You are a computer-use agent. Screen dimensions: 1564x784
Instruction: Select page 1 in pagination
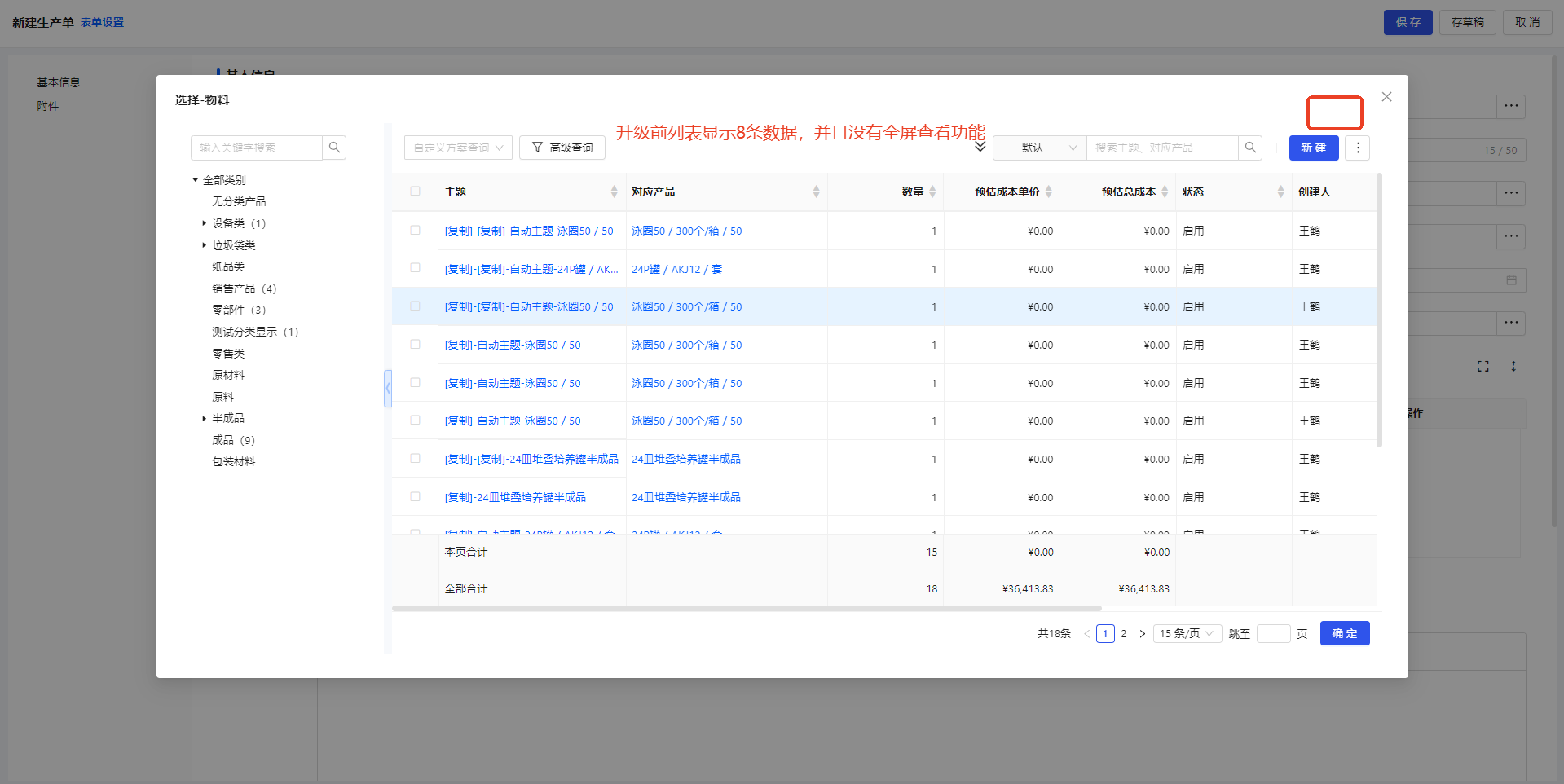[x=1105, y=633]
